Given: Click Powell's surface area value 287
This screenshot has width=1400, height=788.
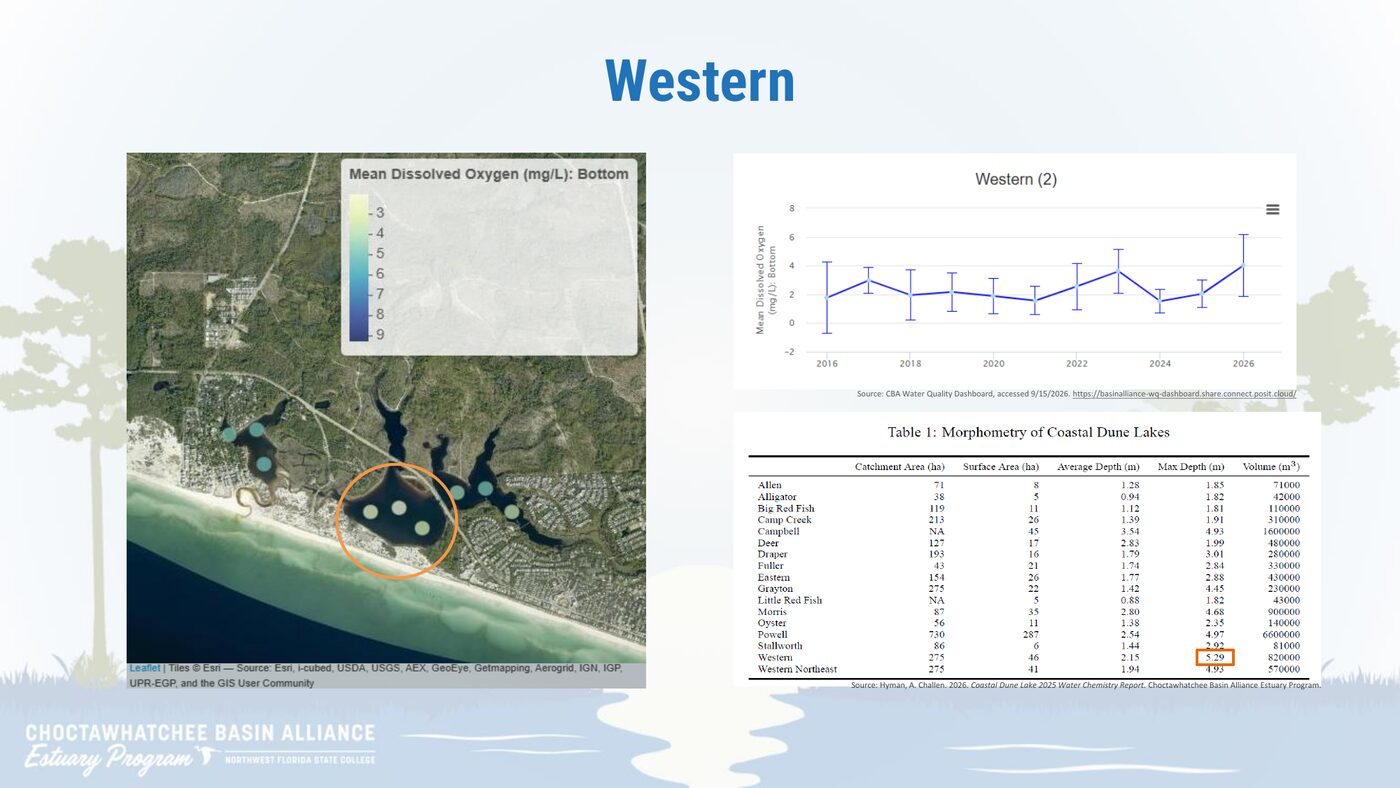Looking at the screenshot, I should pos(1030,635).
